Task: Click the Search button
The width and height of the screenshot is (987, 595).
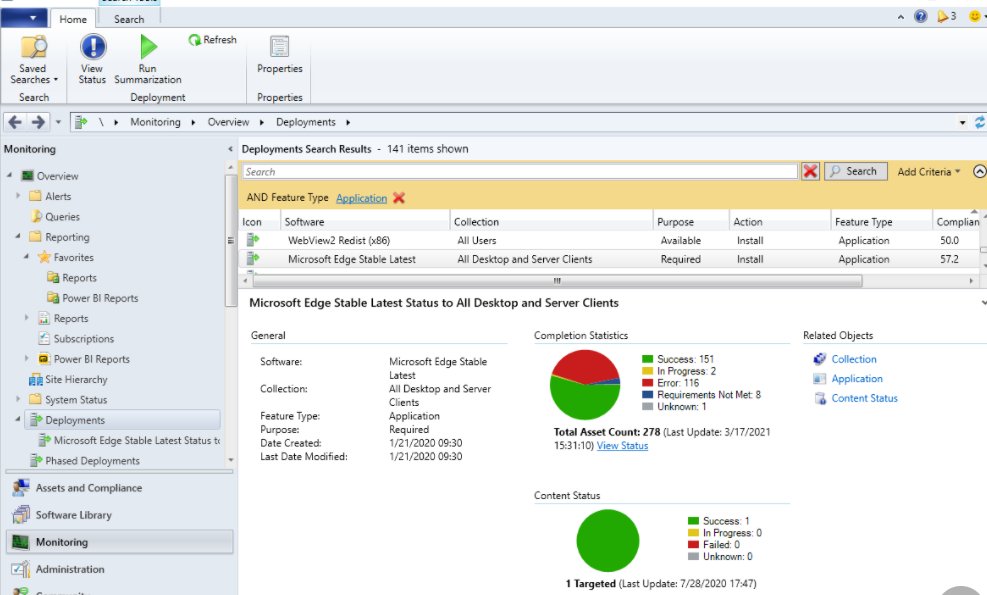Action: pos(855,171)
